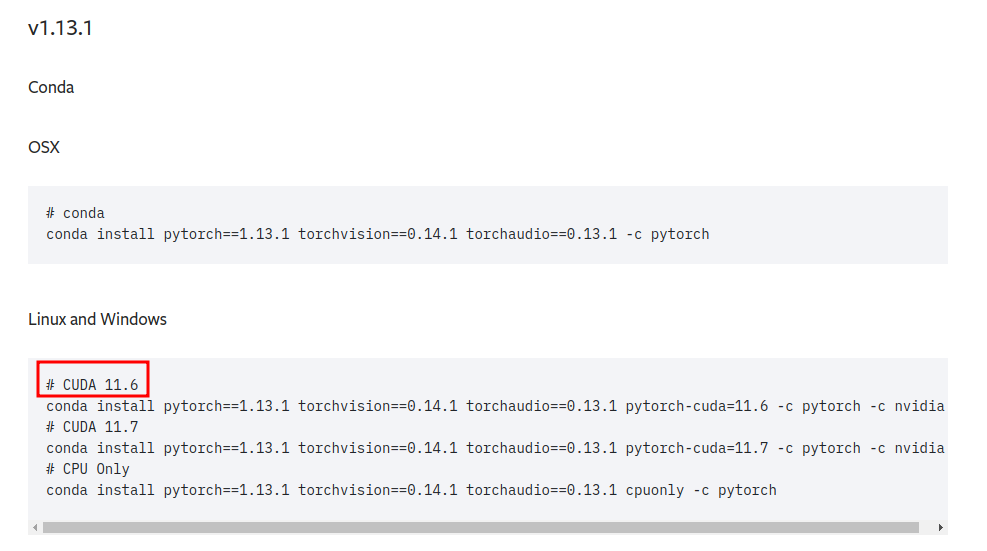Click the Conda heading
Image resolution: width=987 pixels, height=551 pixels.
[51, 88]
